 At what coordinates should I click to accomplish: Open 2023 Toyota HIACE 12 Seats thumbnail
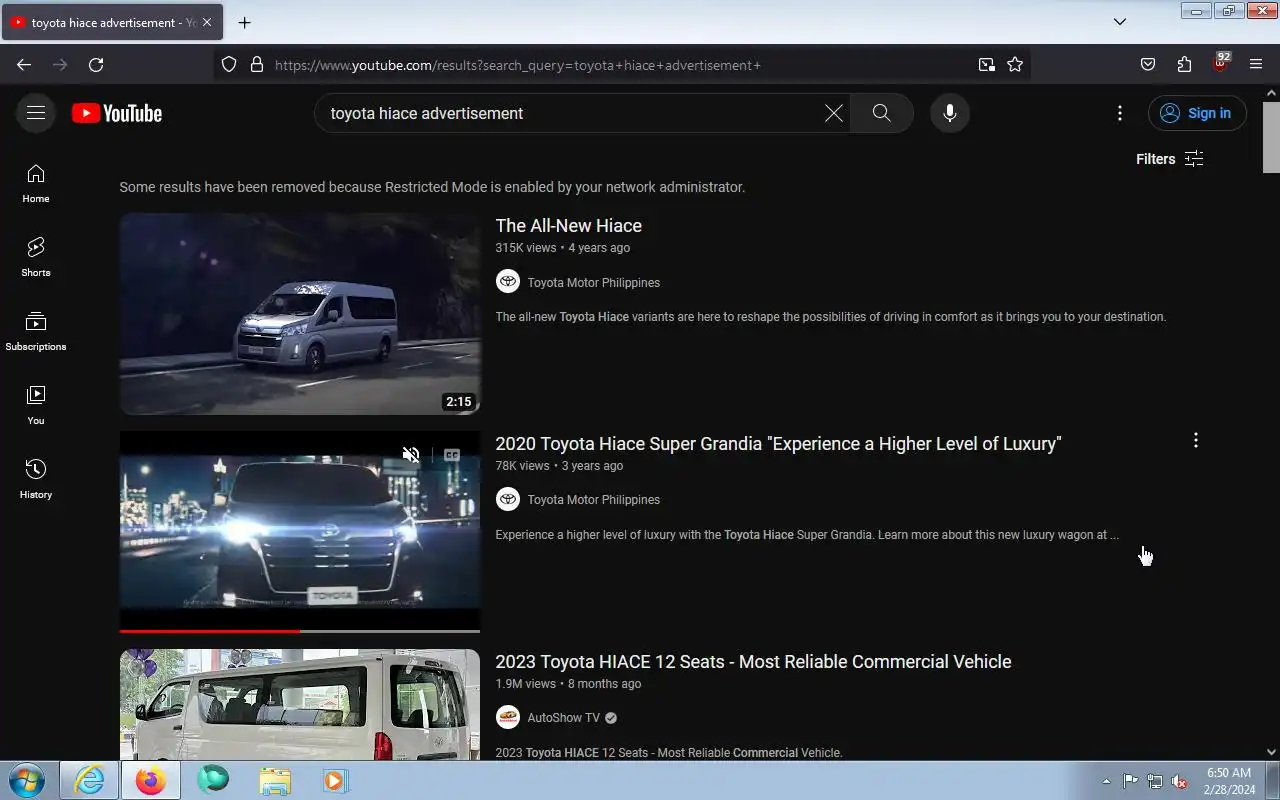pos(300,704)
